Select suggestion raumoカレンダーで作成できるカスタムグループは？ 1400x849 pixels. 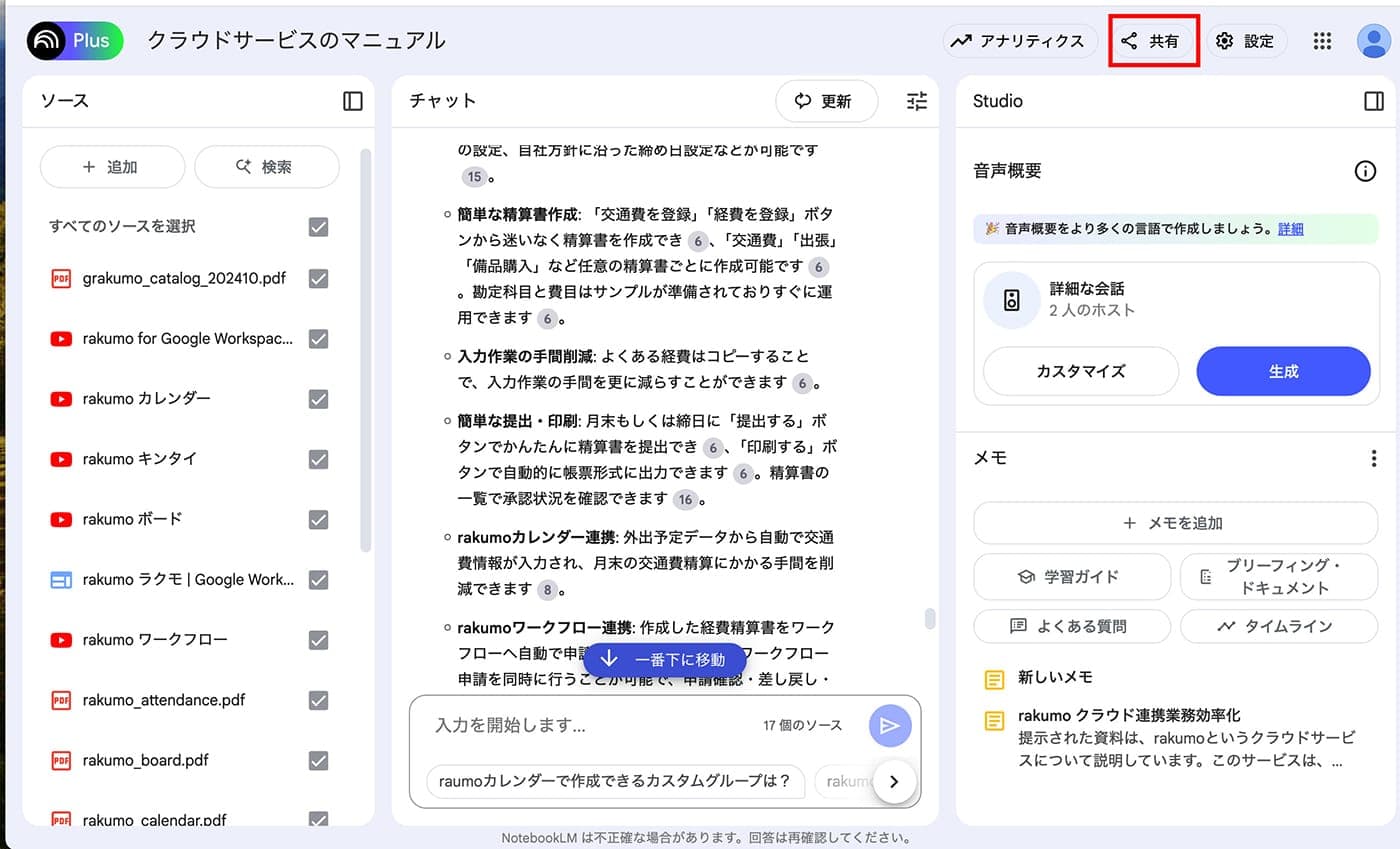click(x=615, y=781)
